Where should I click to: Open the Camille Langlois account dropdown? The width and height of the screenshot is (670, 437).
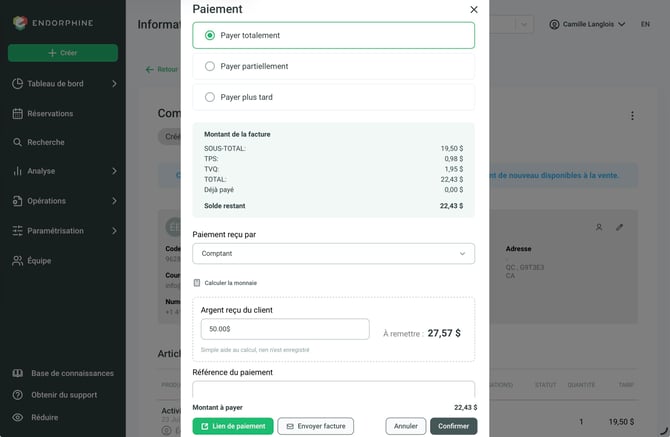(588, 24)
